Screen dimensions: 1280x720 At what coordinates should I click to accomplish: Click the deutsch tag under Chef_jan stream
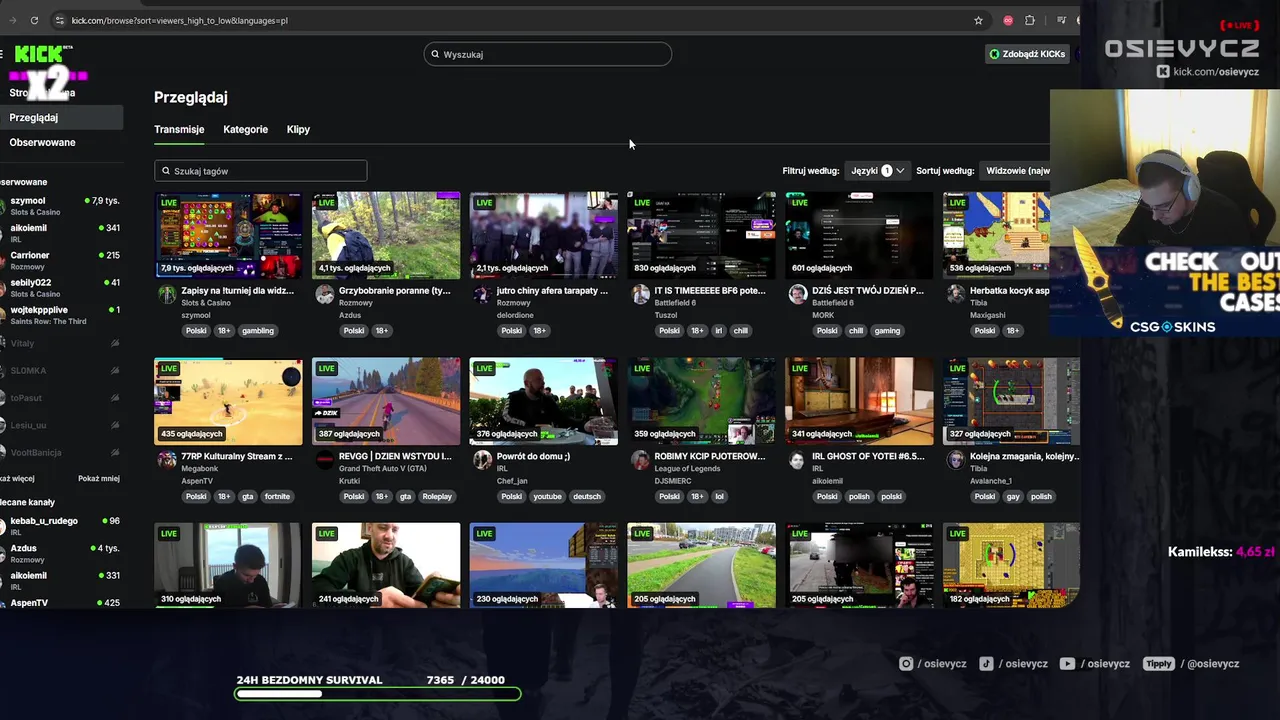(587, 497)
